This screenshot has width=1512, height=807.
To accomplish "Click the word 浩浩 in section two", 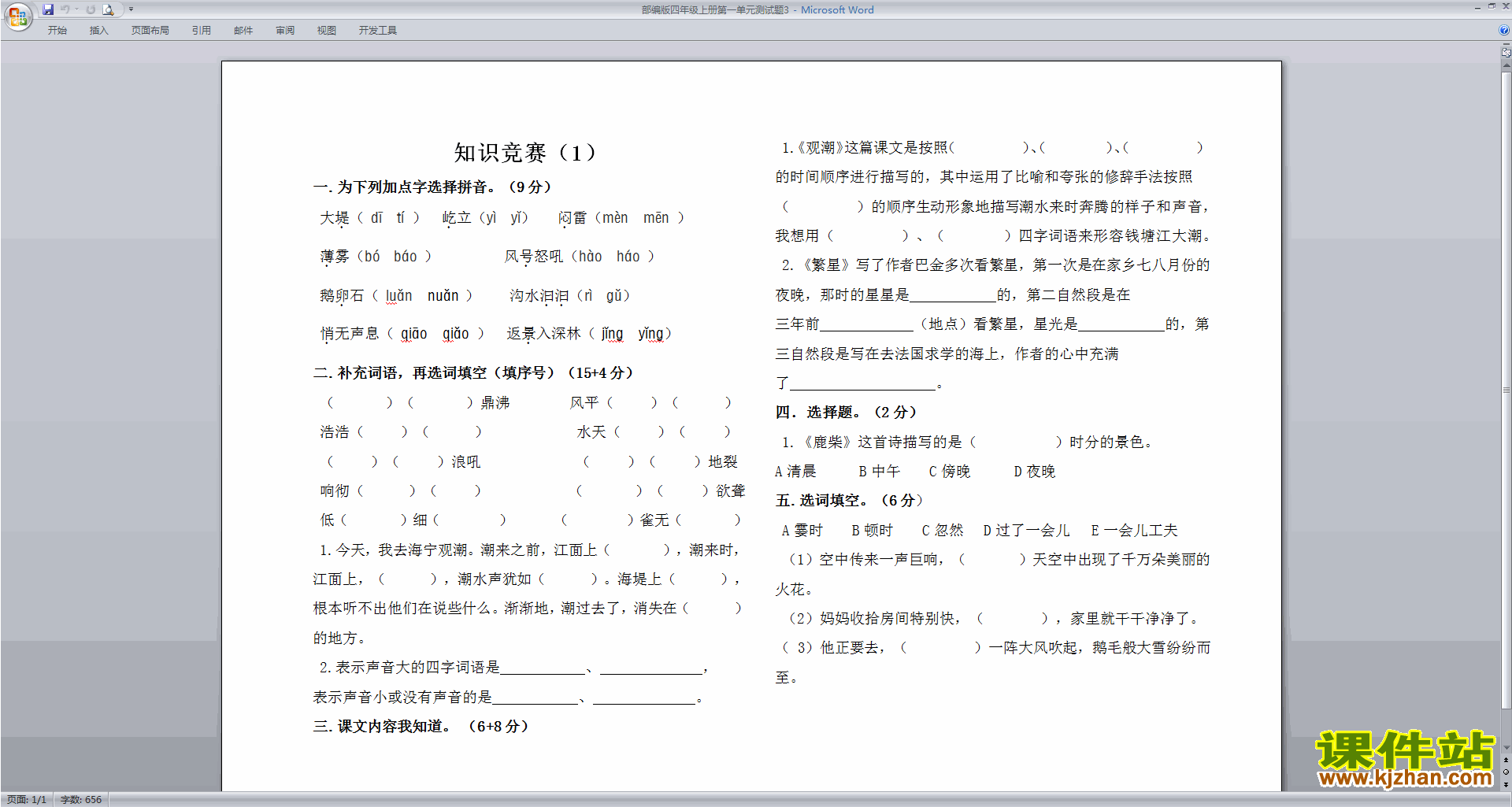I will [x=334, y=431].
